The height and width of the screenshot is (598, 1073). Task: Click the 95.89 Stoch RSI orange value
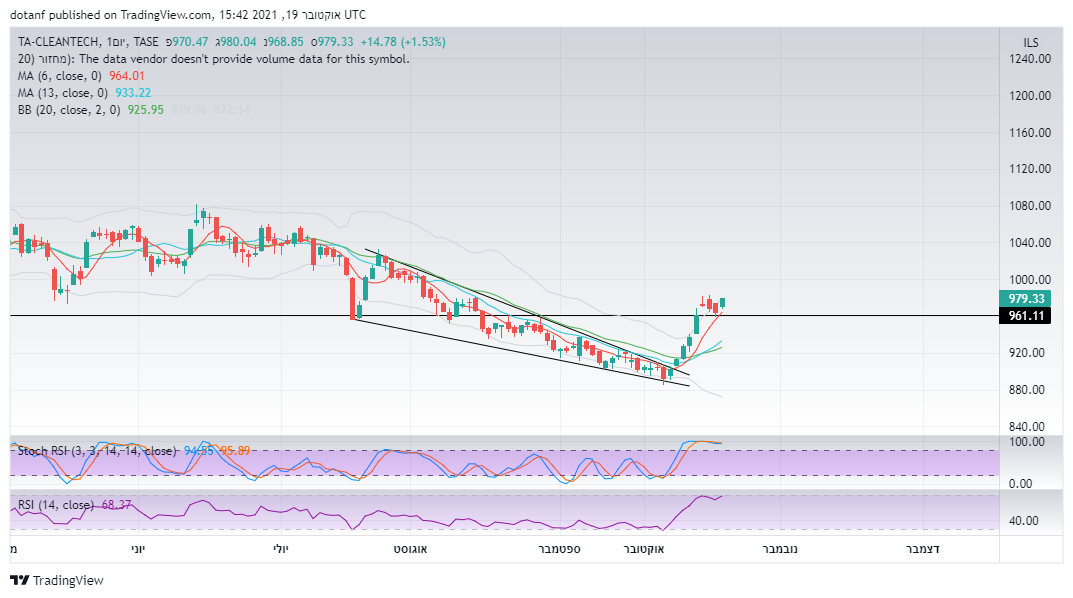pyautogui.click(x=235, y=451)
